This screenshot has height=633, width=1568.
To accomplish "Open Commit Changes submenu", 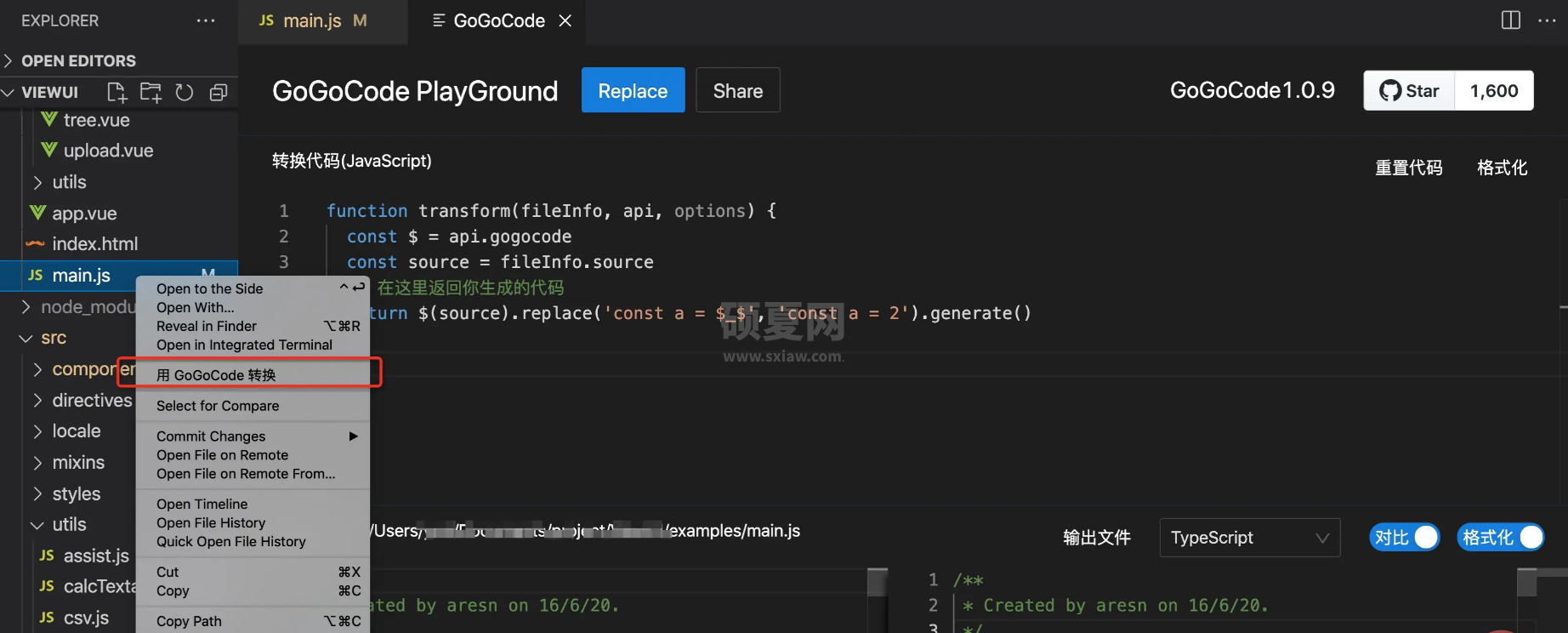I will point(253,436).
